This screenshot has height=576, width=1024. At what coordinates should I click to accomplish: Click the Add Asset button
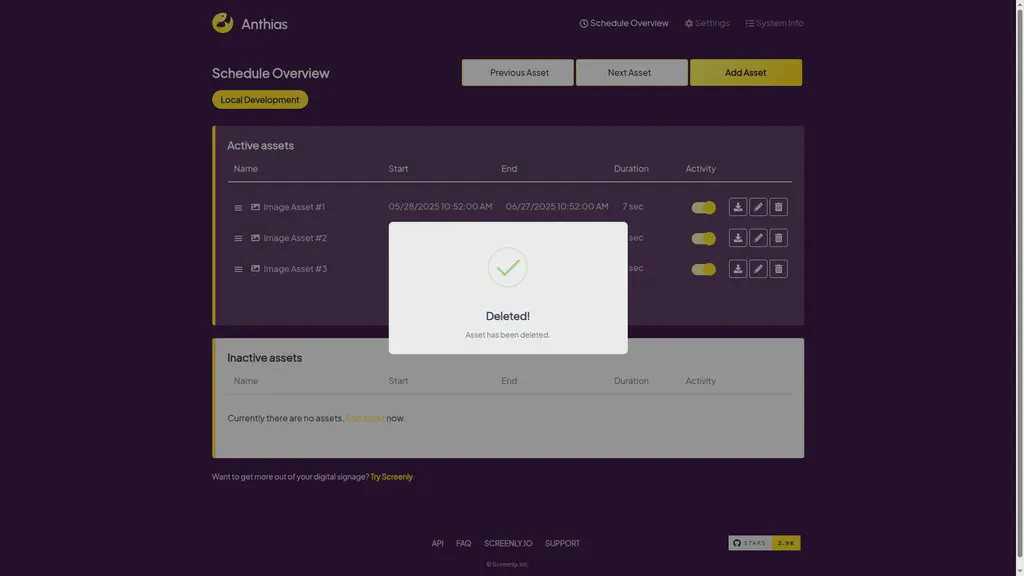746,72
